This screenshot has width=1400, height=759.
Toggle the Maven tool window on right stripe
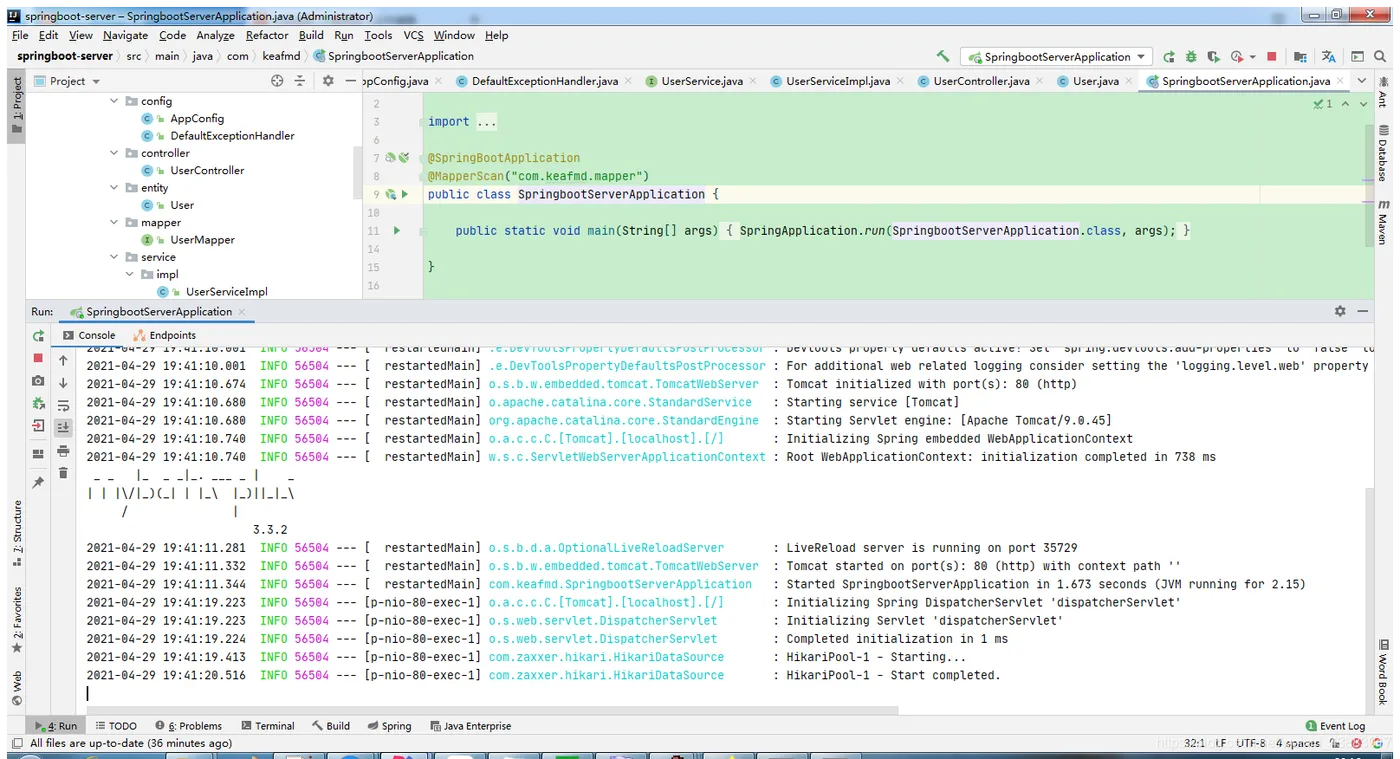pos(1384,221)
